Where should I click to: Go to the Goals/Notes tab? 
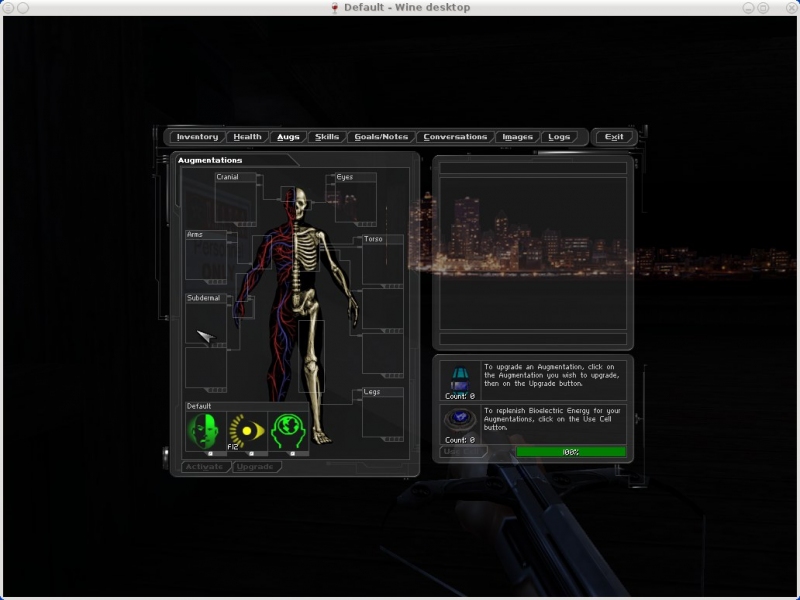point(381,137)
